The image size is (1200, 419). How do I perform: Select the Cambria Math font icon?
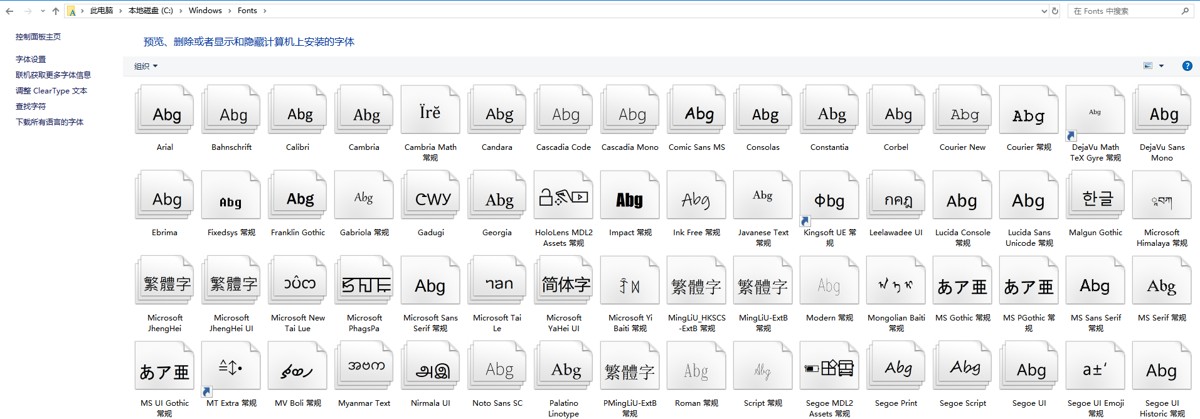point(430,110)
